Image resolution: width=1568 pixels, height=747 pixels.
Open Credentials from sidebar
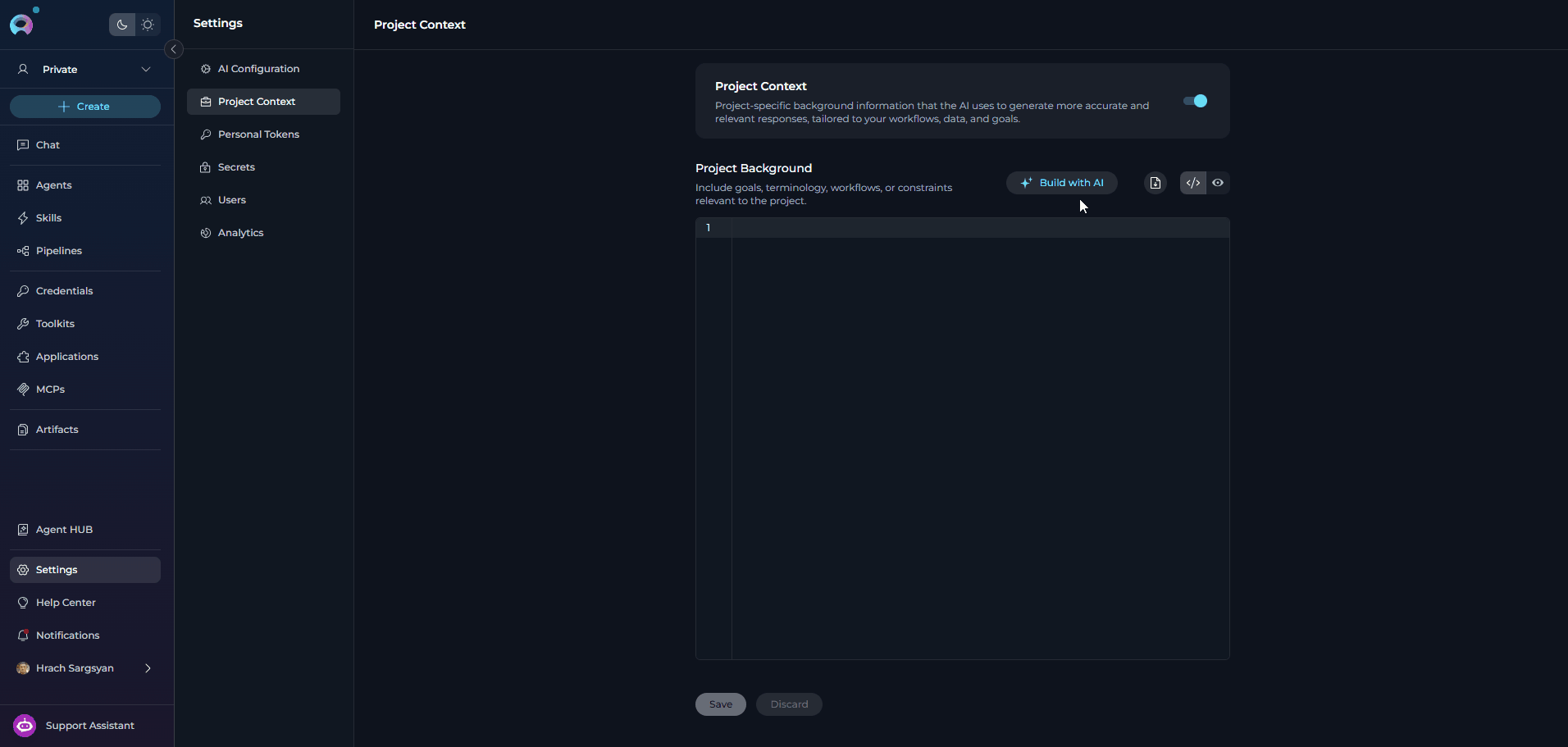(x=85, y=291)
